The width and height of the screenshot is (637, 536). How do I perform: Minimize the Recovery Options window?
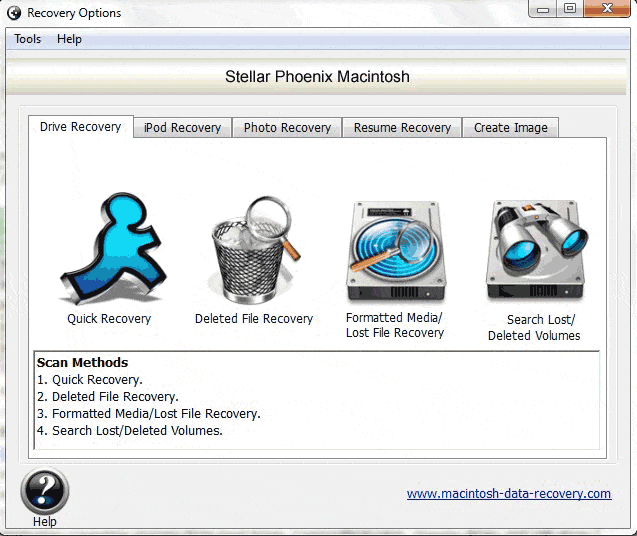543,9
